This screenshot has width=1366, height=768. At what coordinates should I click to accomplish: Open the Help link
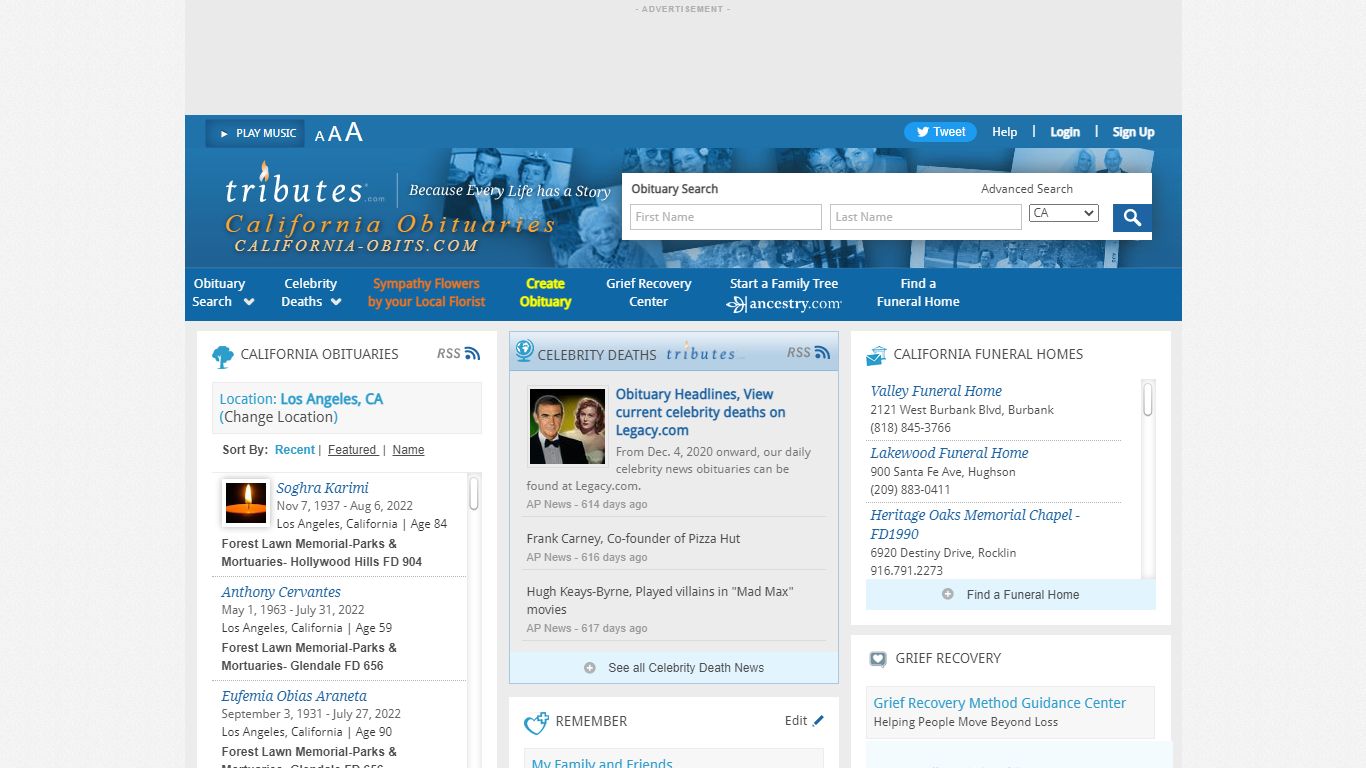[x=1004, y=132]
